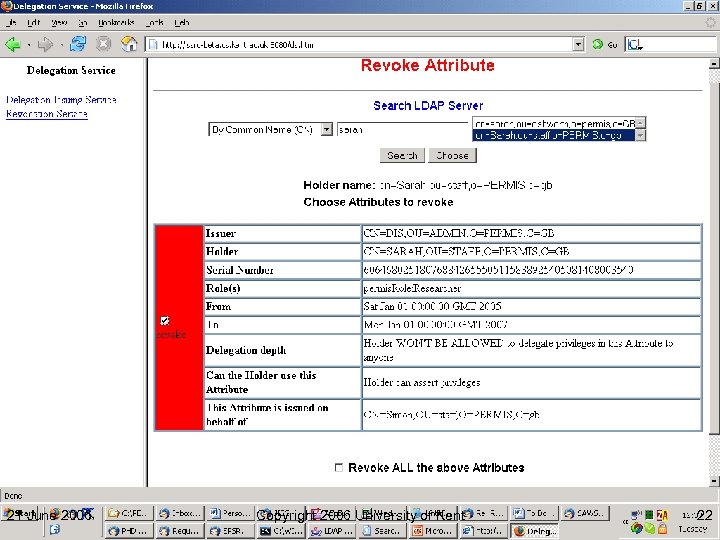Click the Serial Number value cell

point(531,270)
